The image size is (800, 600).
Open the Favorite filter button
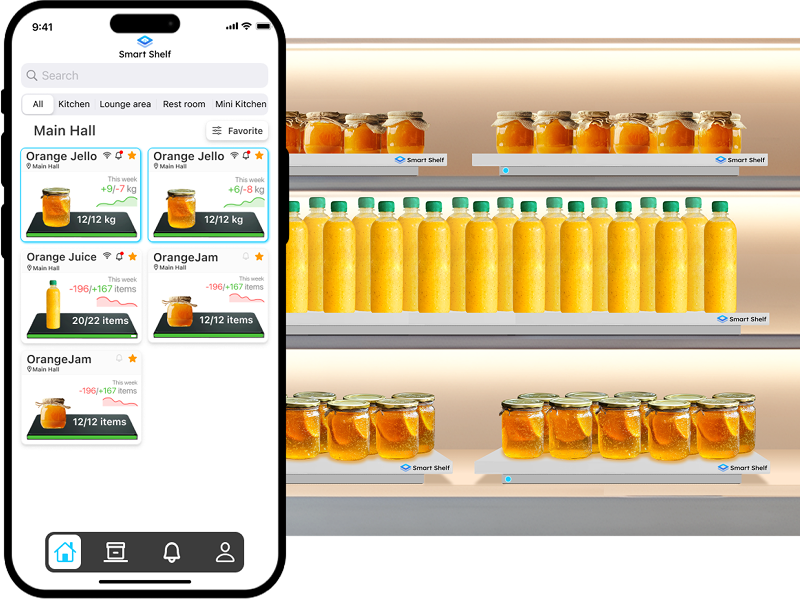[237, 131]
